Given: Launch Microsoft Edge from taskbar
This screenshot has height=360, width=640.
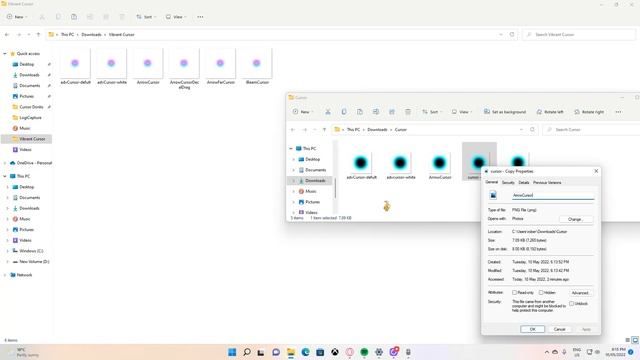Looking at the screenshot, I should [305, 352].
